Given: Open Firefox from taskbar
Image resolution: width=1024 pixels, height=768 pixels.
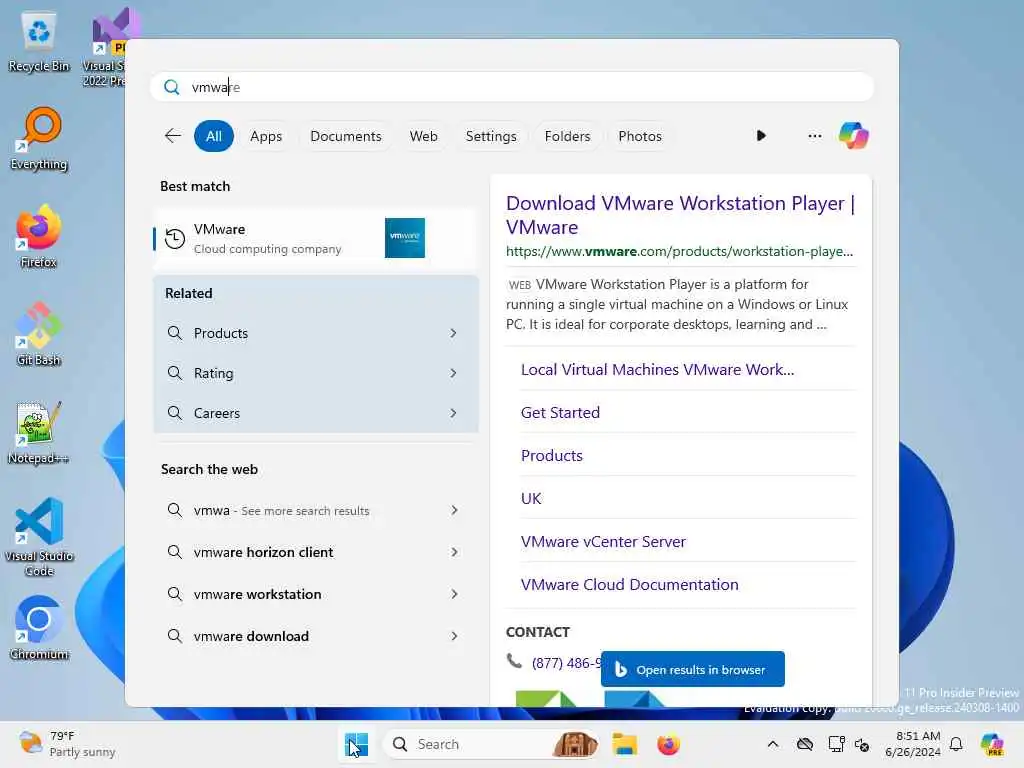Looking at the screenshot, I should [668, 744].
